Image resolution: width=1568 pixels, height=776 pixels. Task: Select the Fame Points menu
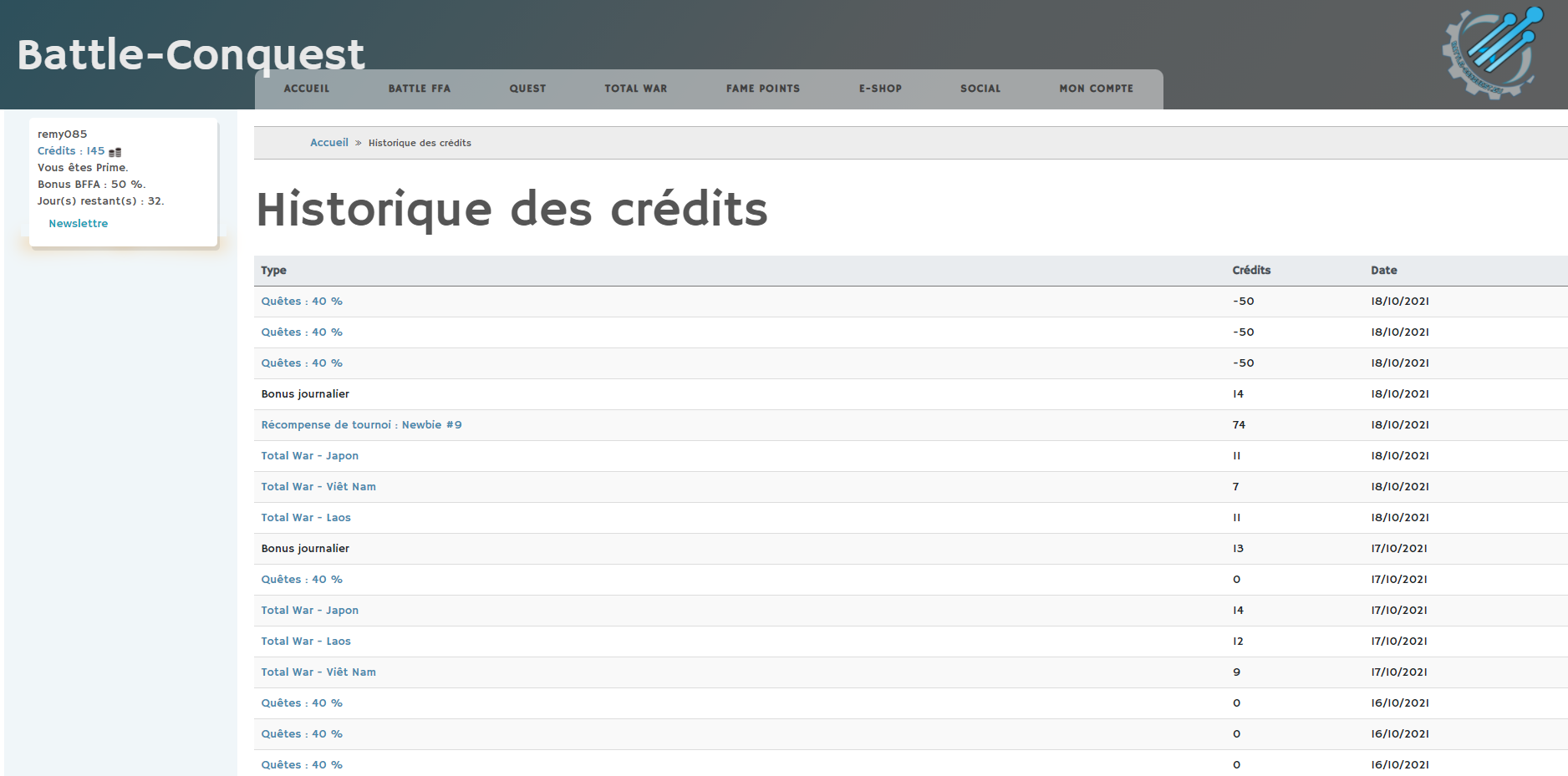tap(763, 89)
